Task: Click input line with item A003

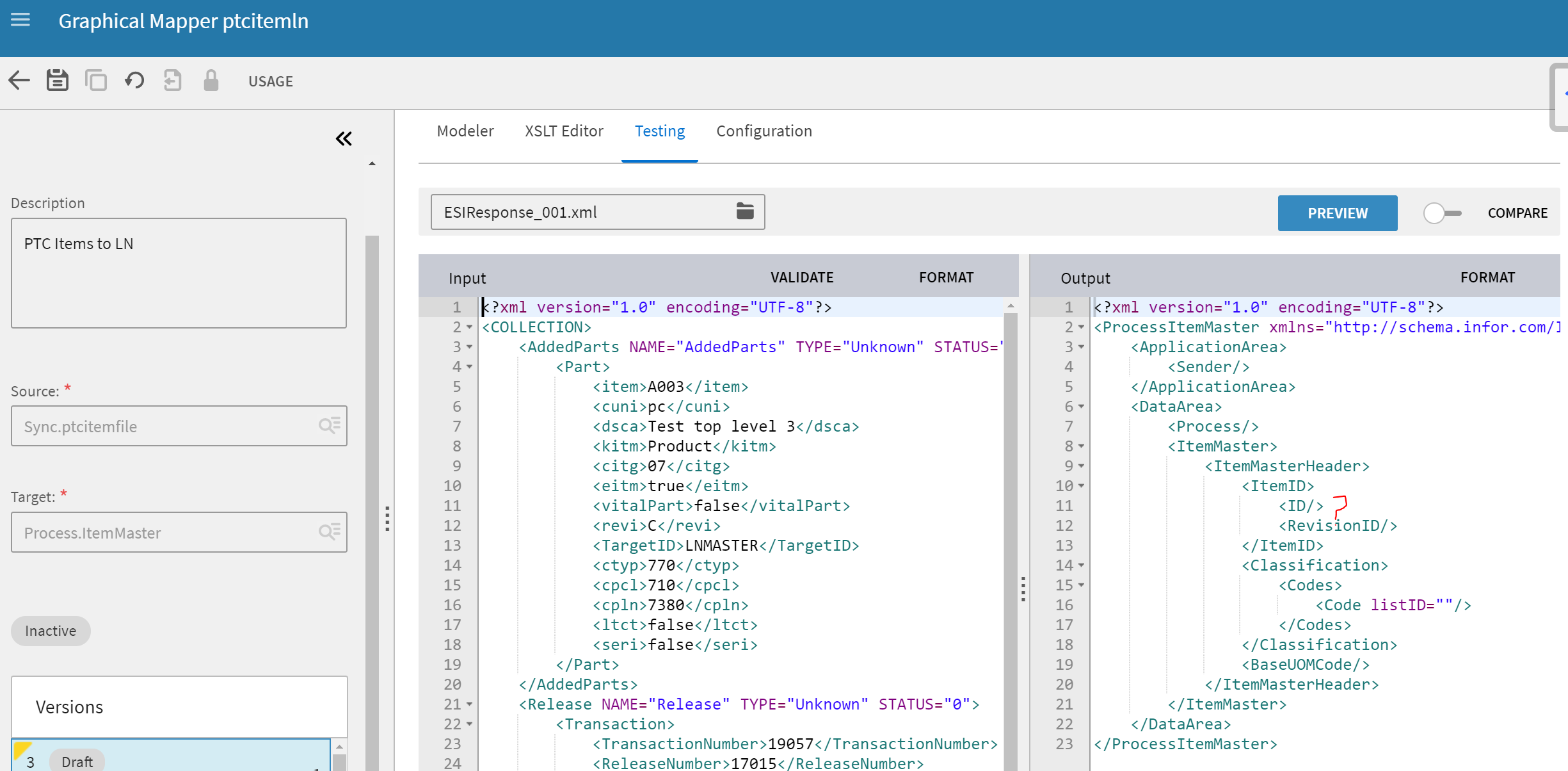Action: click(670, 387)
